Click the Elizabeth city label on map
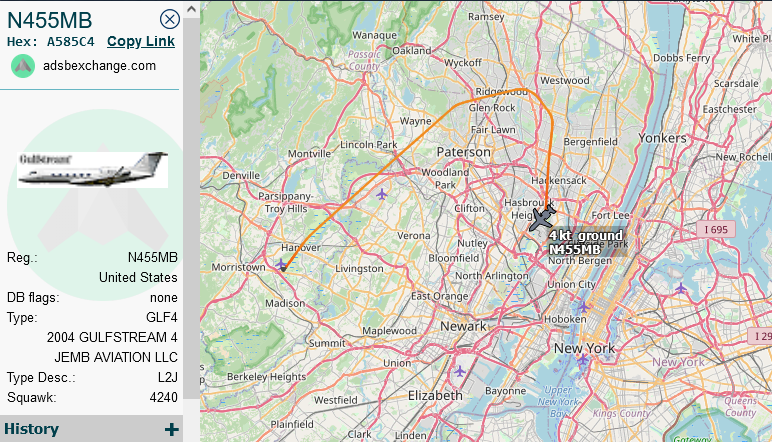This screenshot has height=442, width=772. pyautogui.click(x=435, y=396)
